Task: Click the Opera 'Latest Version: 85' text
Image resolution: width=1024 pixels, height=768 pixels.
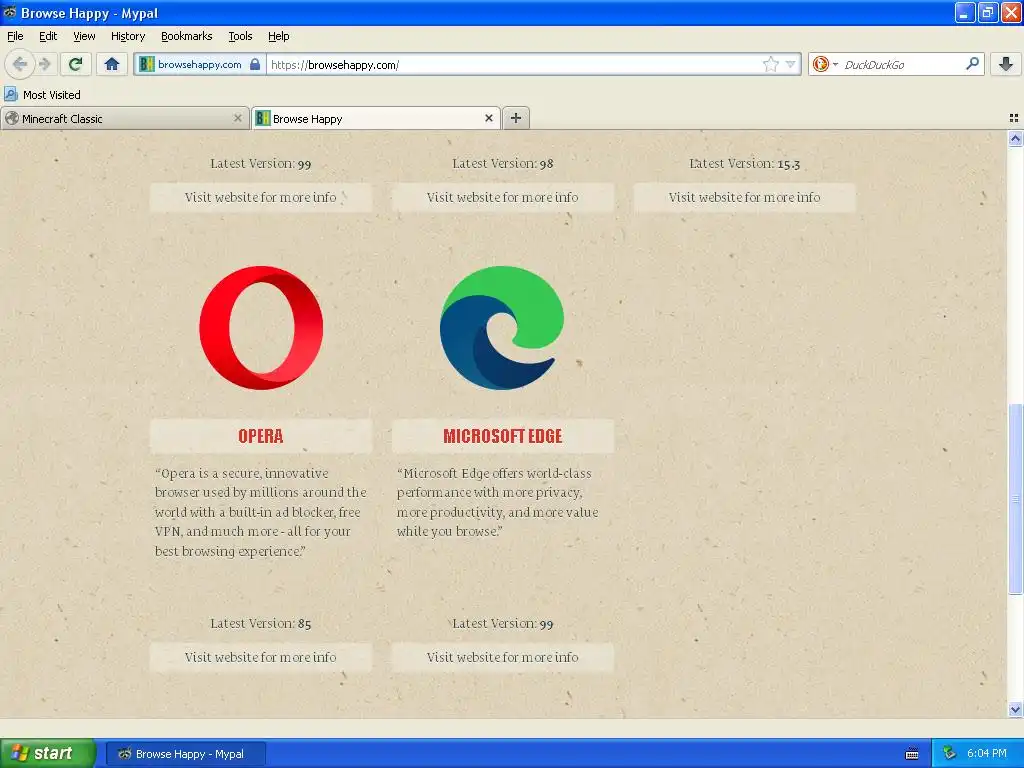Action: pos(261,624)
